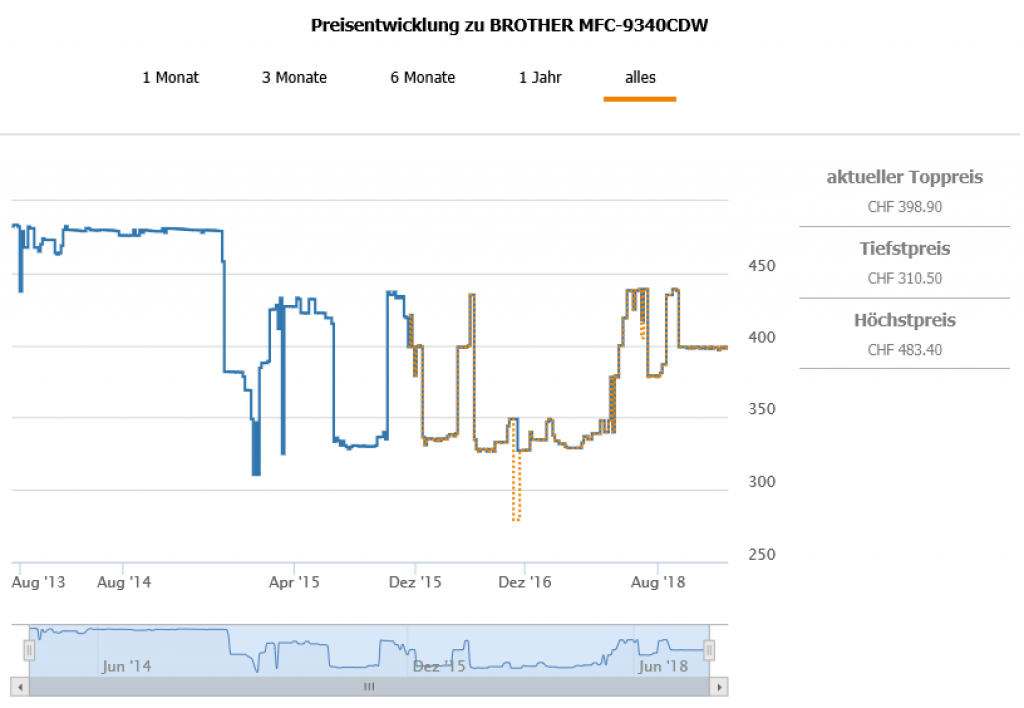1024x708 pixels.
Task: Switch to the 3 Monate range
Action: tap(294, 77)
